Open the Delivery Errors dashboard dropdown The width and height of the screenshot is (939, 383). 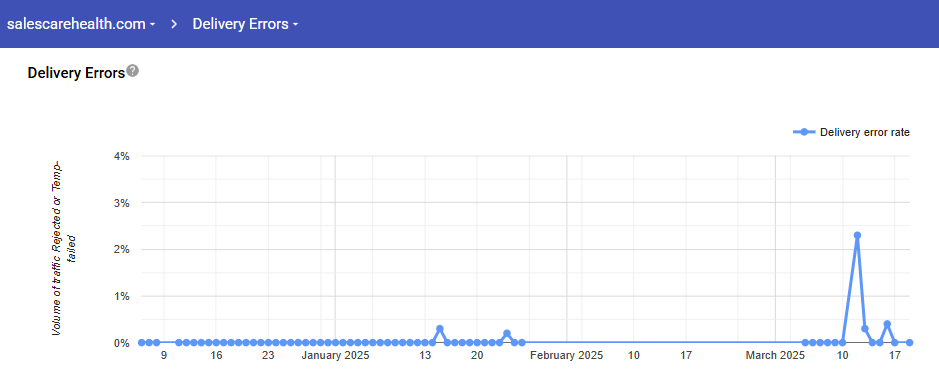[x=245, y=24]
